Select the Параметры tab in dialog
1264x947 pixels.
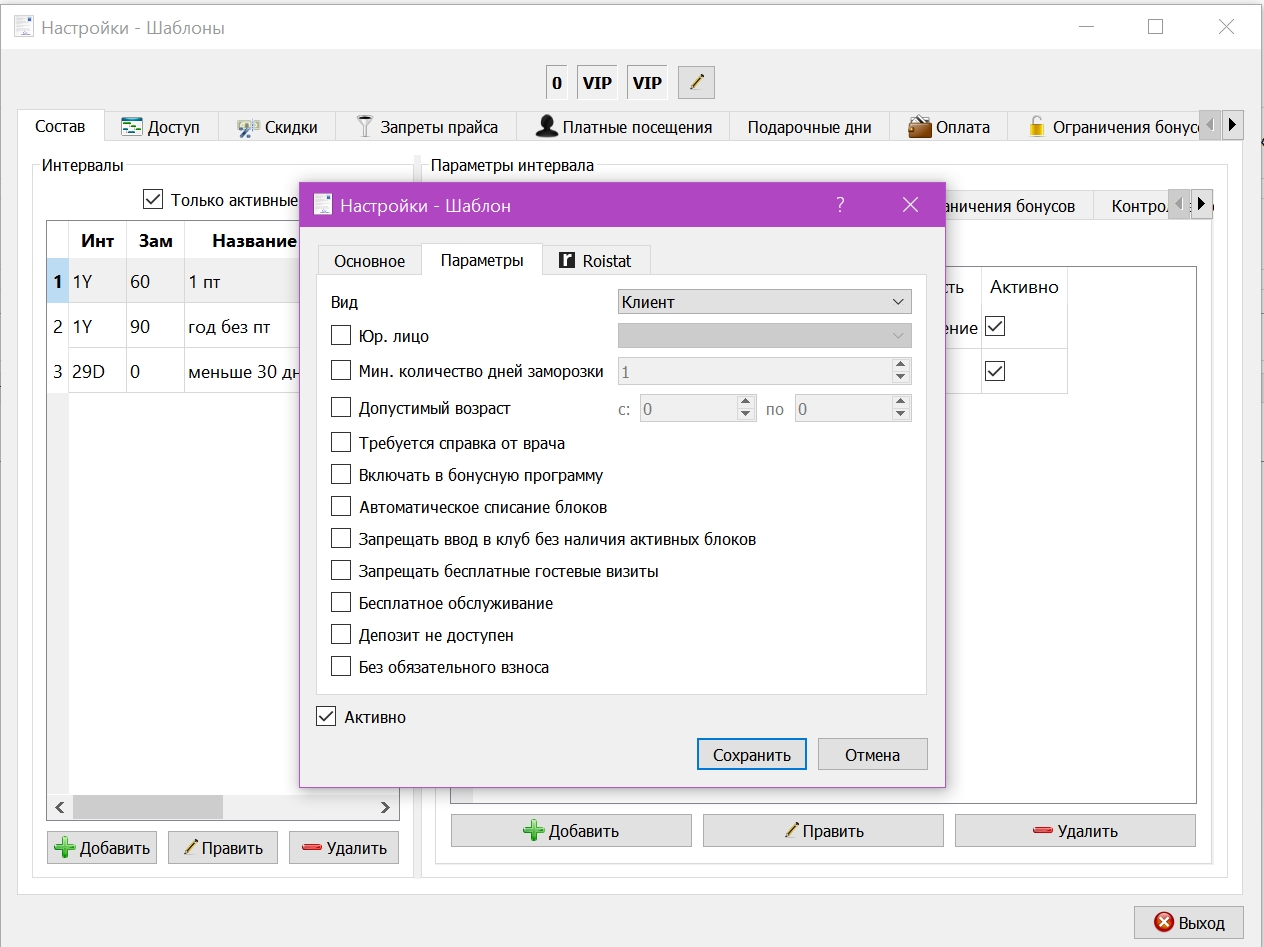tap(482, 260)
